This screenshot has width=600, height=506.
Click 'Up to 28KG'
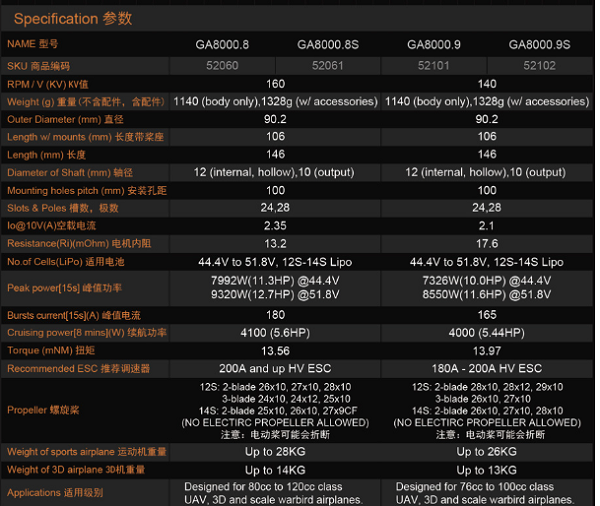(x=275, y=452)
